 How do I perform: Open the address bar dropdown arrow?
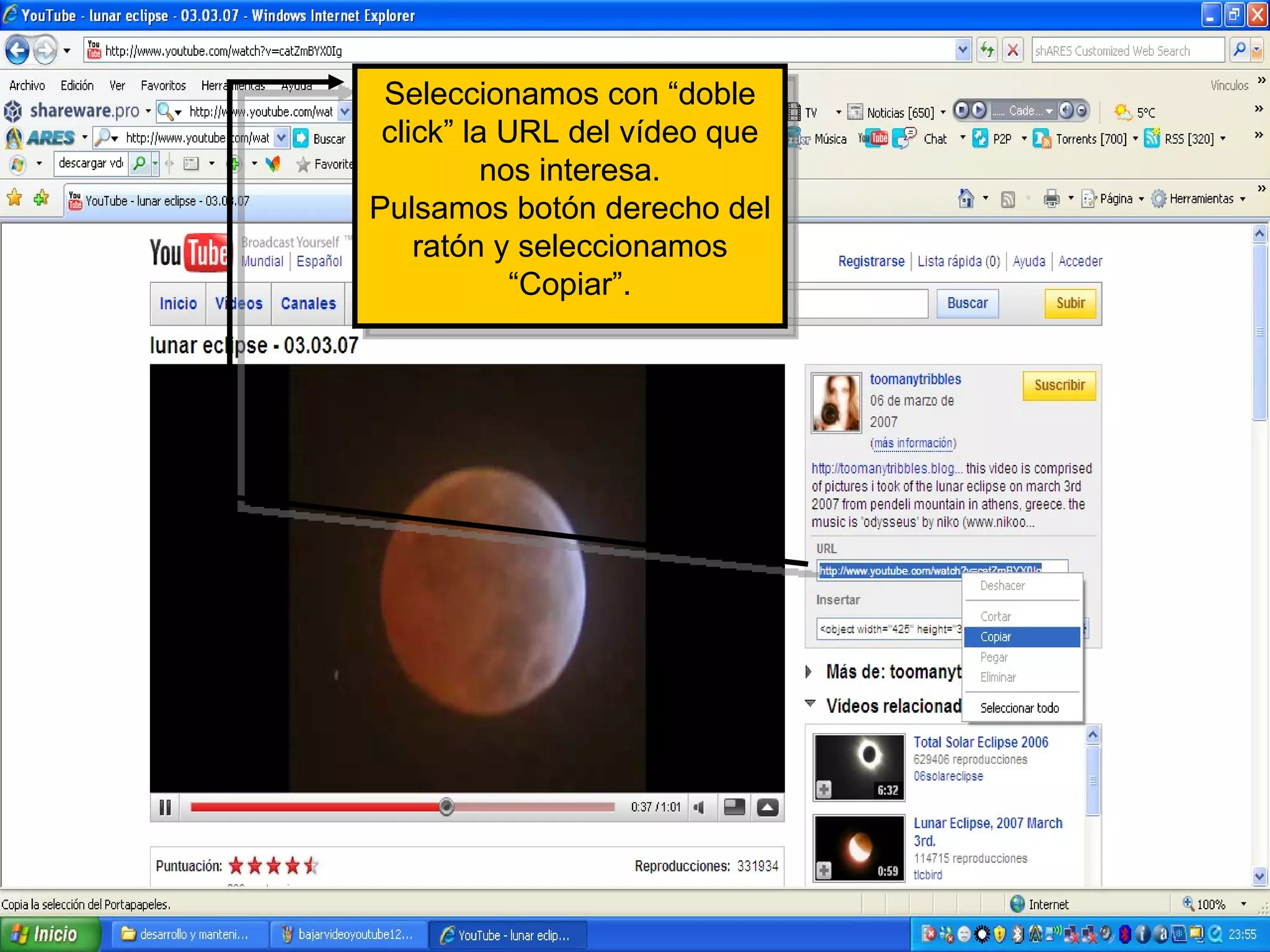click(962, 50)
